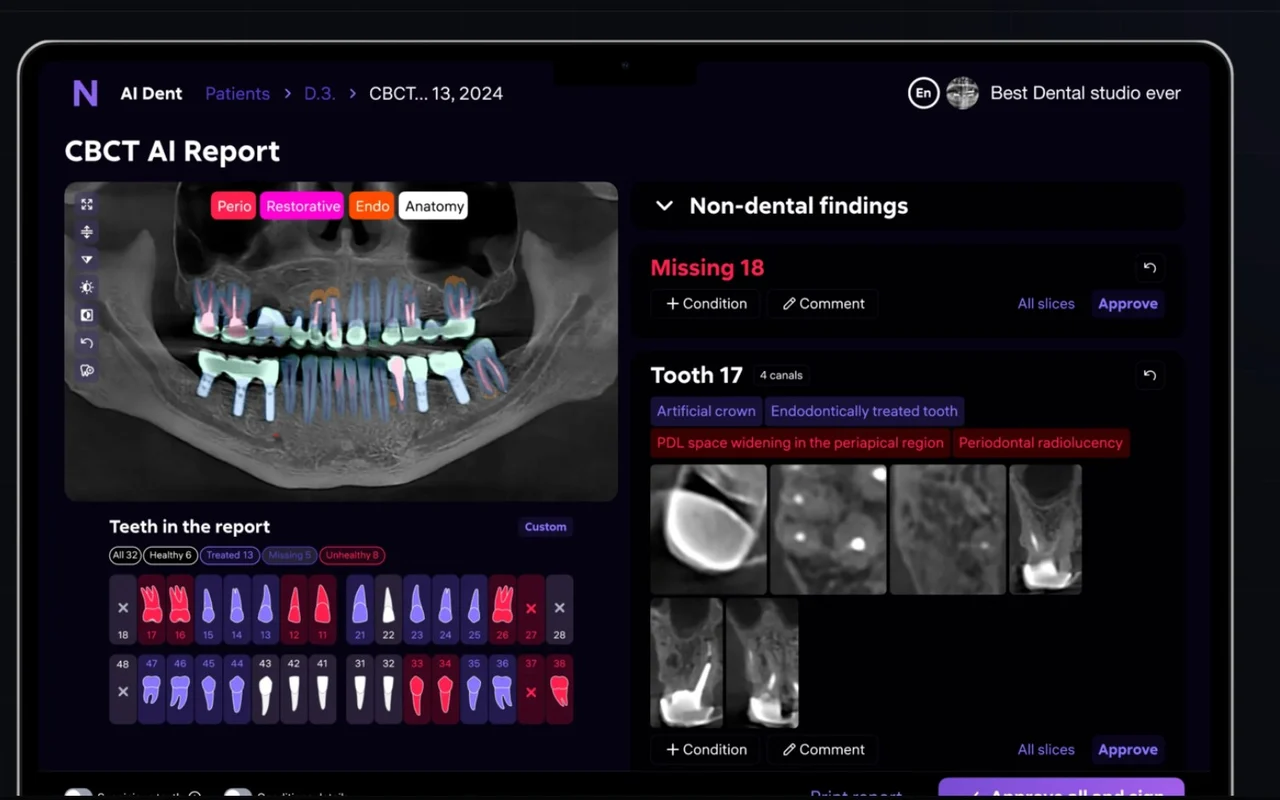
Task: Filter teeth by Treated 13
Action: tap(230, 555)
